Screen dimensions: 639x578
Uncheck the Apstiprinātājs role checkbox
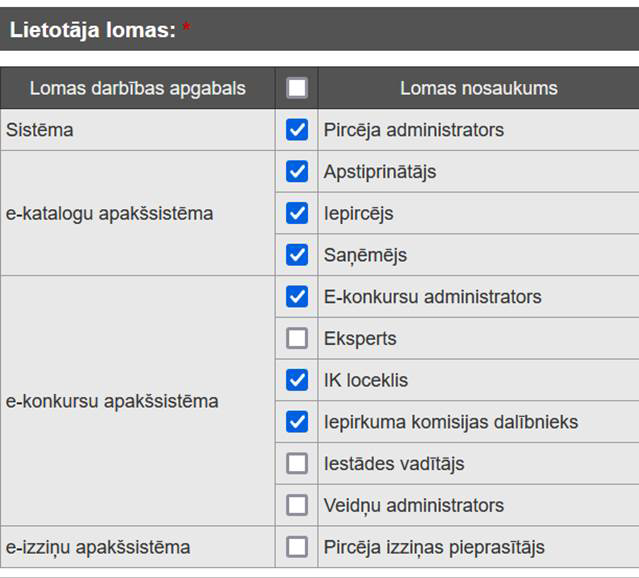click(x=297, y=172)
